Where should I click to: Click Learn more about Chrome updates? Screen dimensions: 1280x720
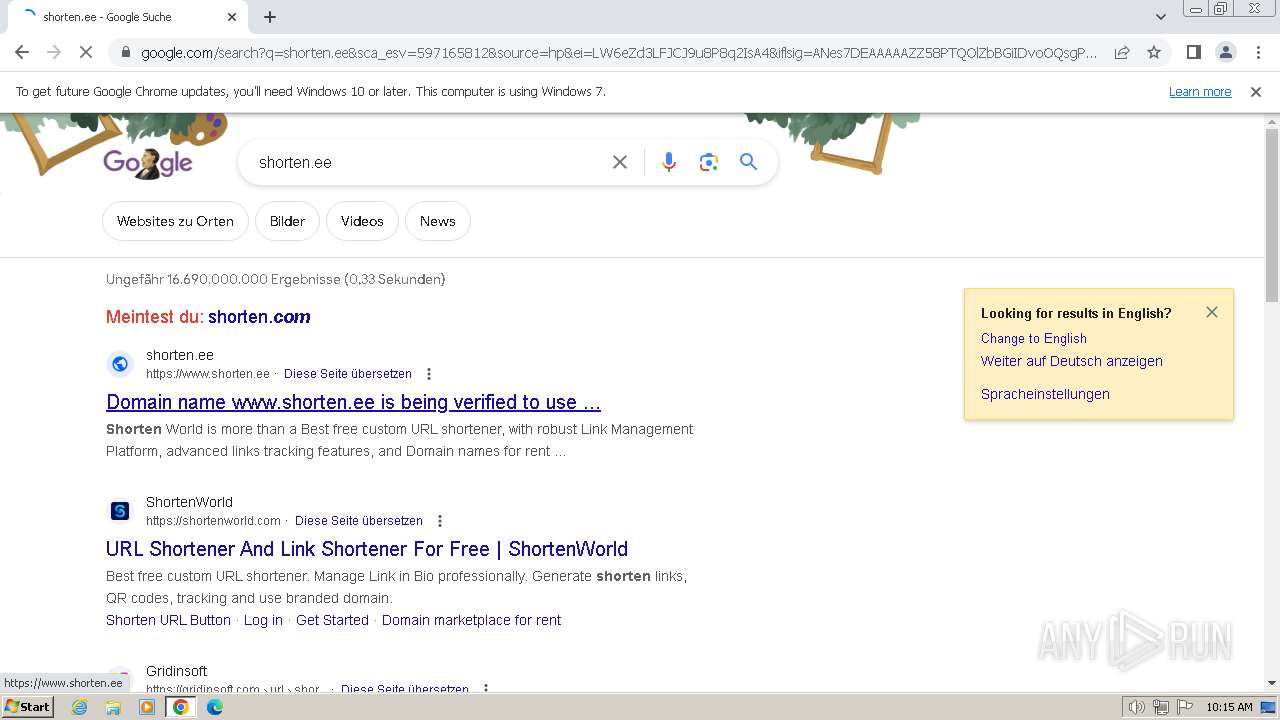pos(1200,91)
